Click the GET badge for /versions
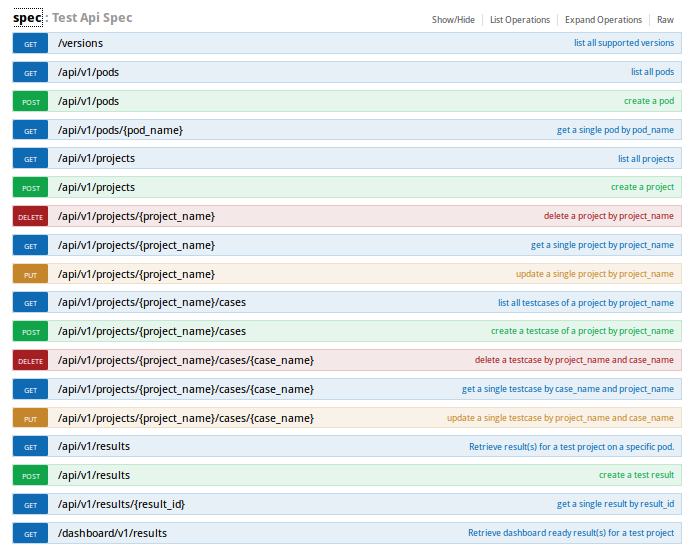 click(30, 43)
